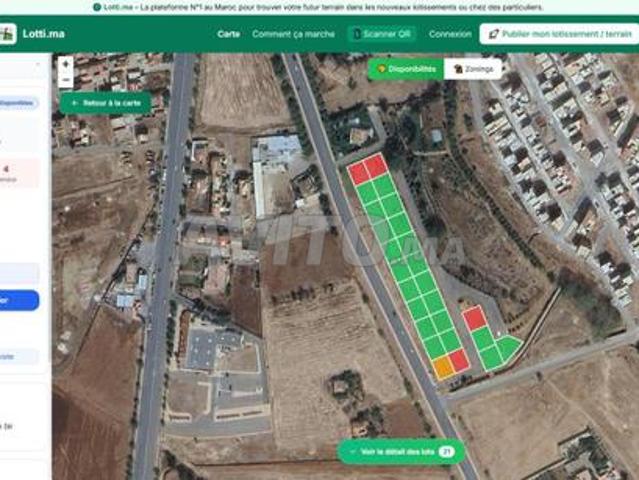Open Voir le détail des lots

coord(401,451)
